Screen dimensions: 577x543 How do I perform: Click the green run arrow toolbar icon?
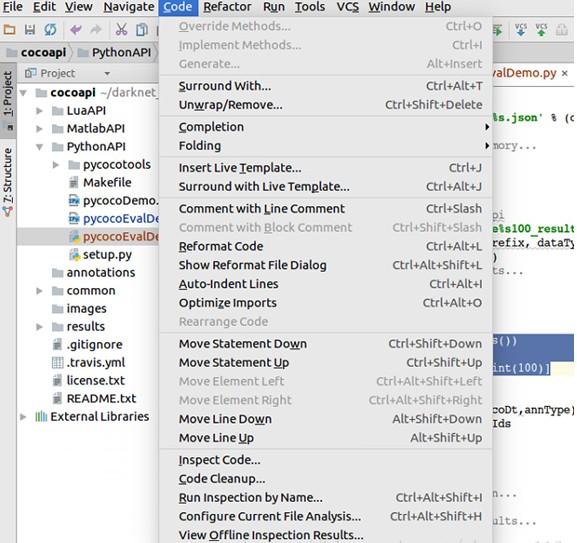pos(498,30)
